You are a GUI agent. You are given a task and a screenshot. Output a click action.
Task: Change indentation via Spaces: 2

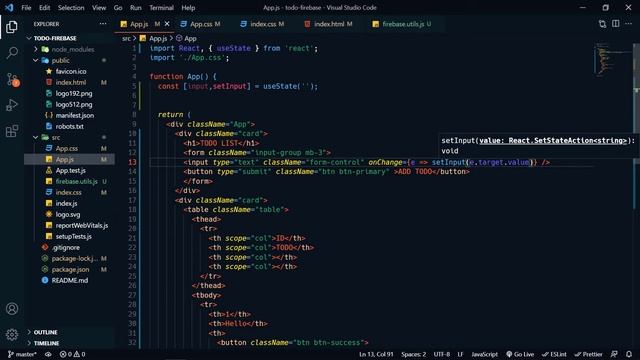click(413, 354)
